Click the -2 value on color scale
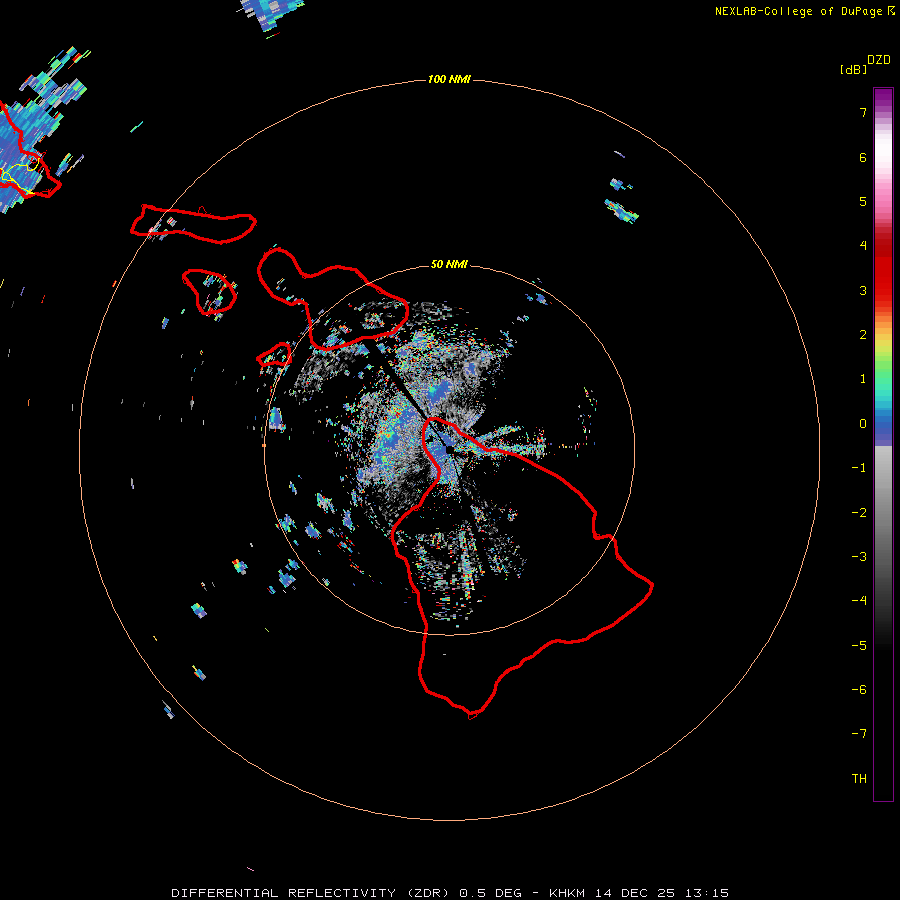 click(x=859, y=513)
